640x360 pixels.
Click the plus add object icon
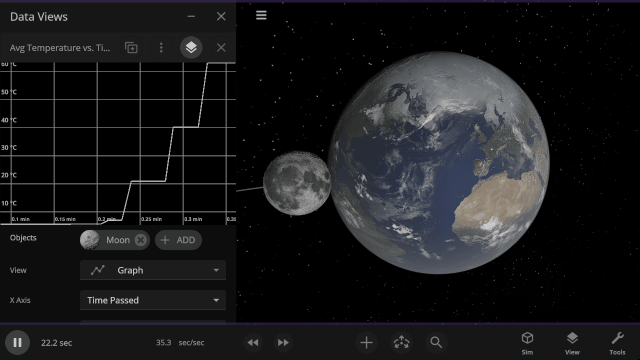click(x=367, y=342)
